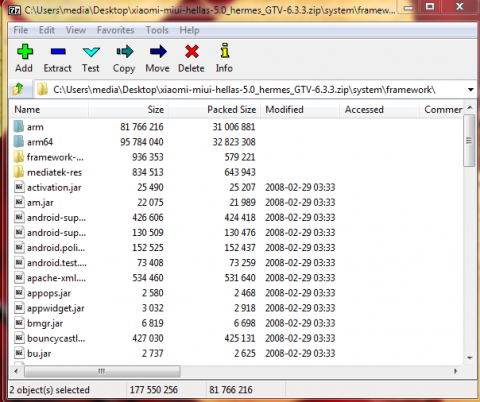Choose the Copy arrow icon
This screenshot has width=480, height=402.
[125, 51]
